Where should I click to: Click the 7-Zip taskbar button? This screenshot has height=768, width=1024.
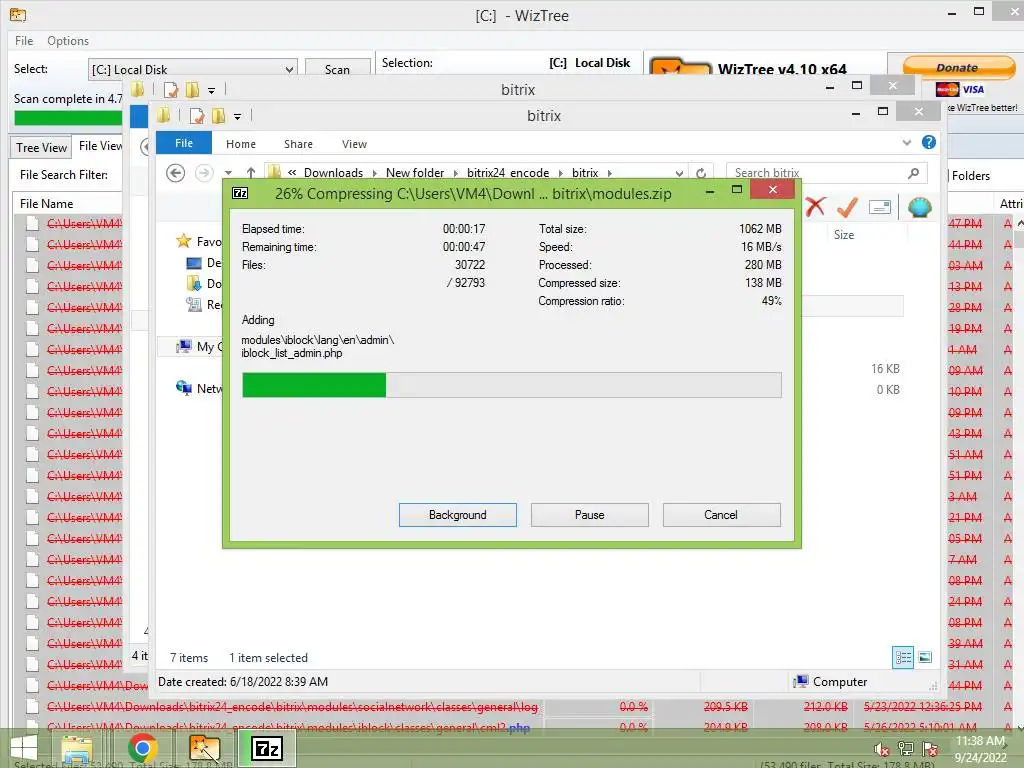click(267, 748)
